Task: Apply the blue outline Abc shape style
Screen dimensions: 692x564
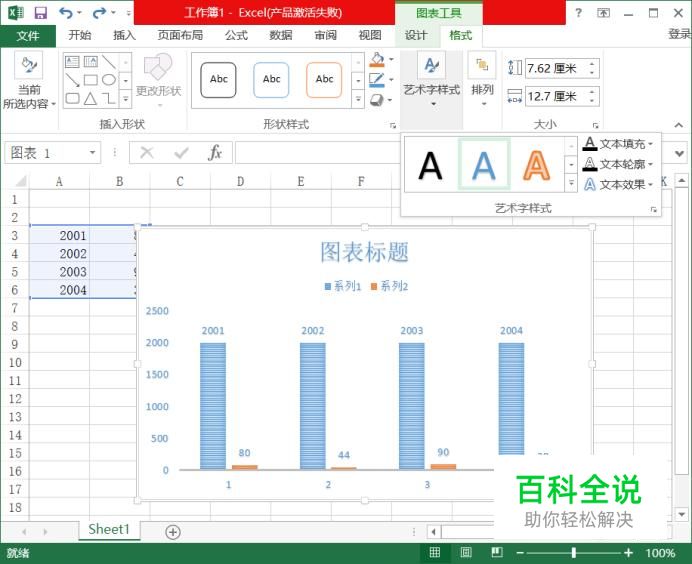Action: click(x=271, y=80)
